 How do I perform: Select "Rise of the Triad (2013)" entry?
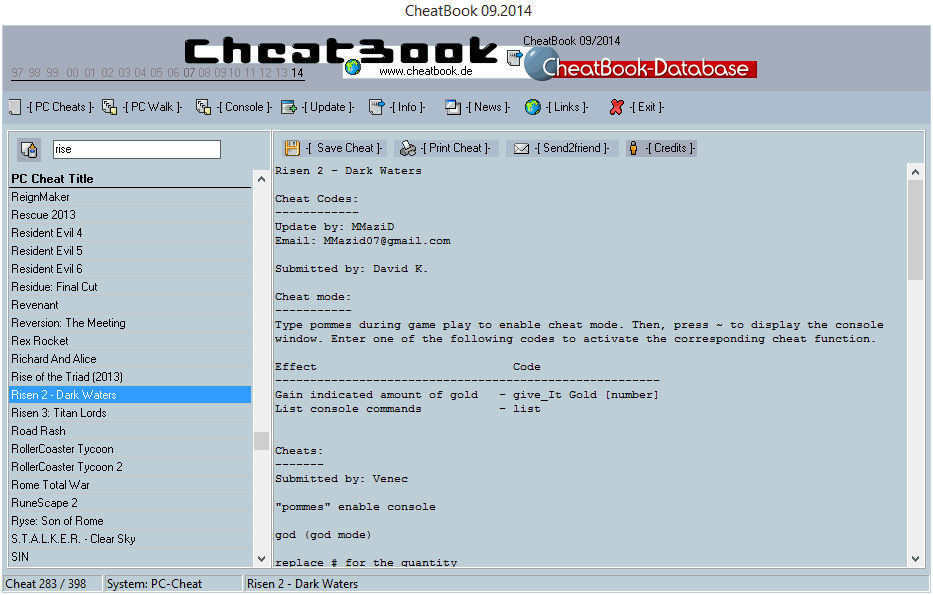coord(130,377)
